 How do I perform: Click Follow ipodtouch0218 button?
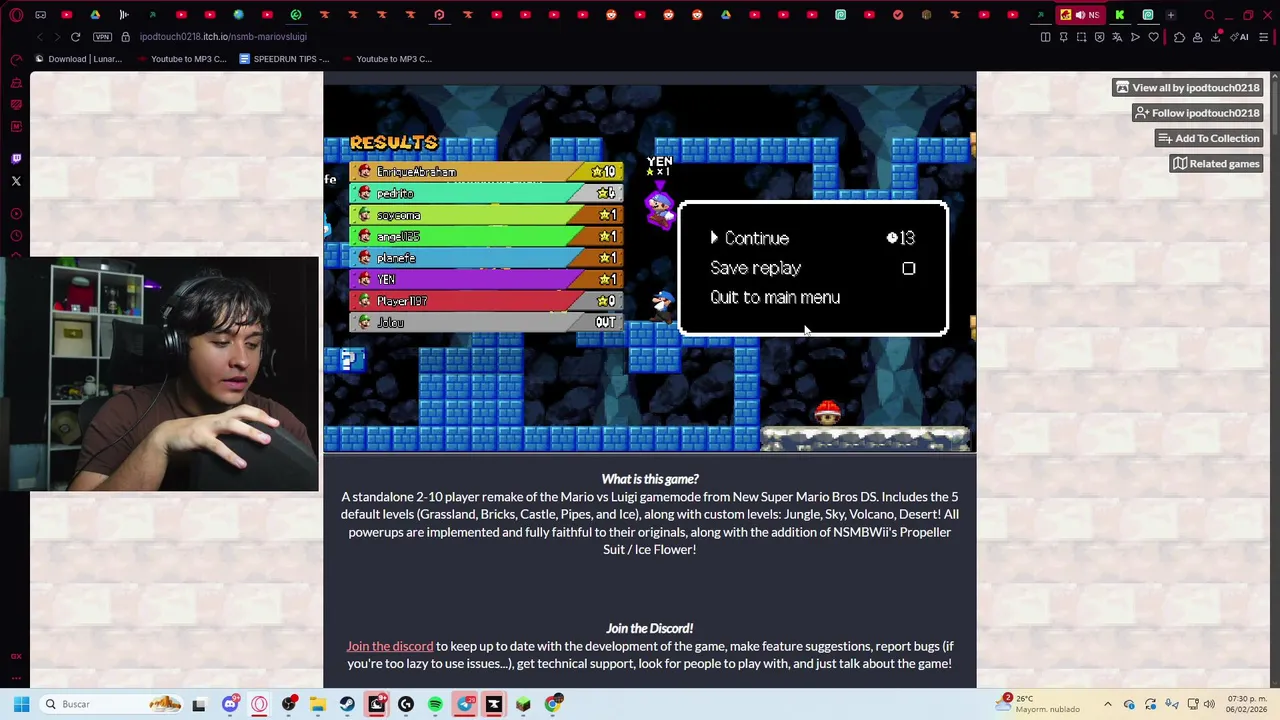(1196, 113)
